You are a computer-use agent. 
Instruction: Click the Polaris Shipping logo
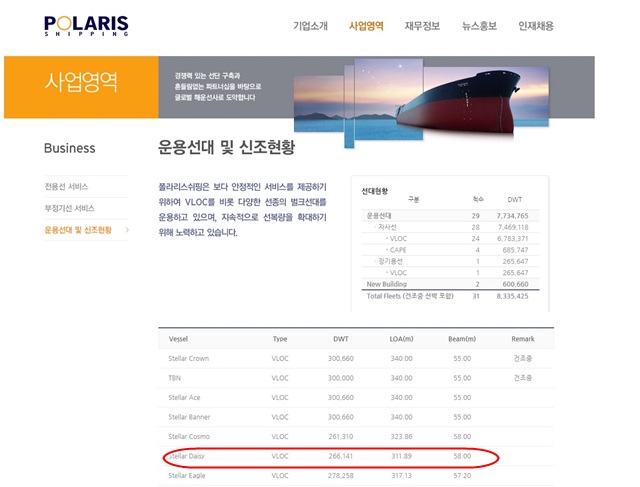tap(86, 26)
